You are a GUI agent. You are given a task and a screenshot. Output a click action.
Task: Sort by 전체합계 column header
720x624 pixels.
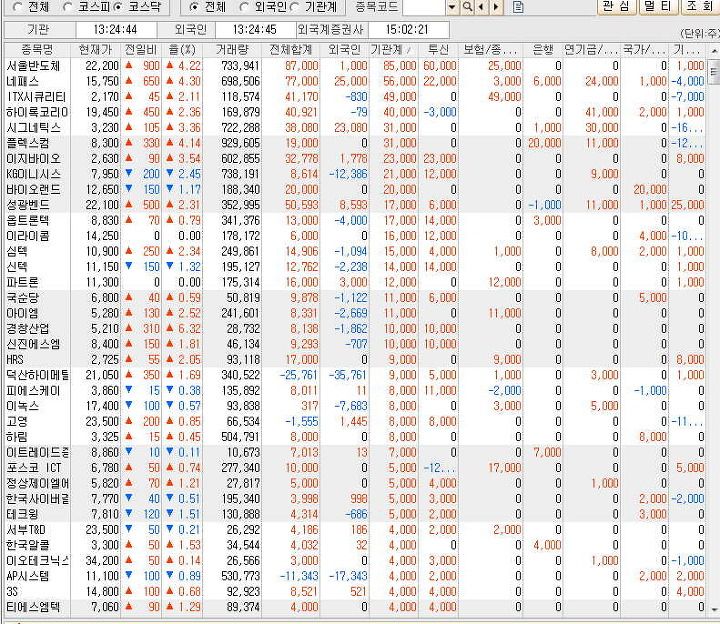pos(291,50)
